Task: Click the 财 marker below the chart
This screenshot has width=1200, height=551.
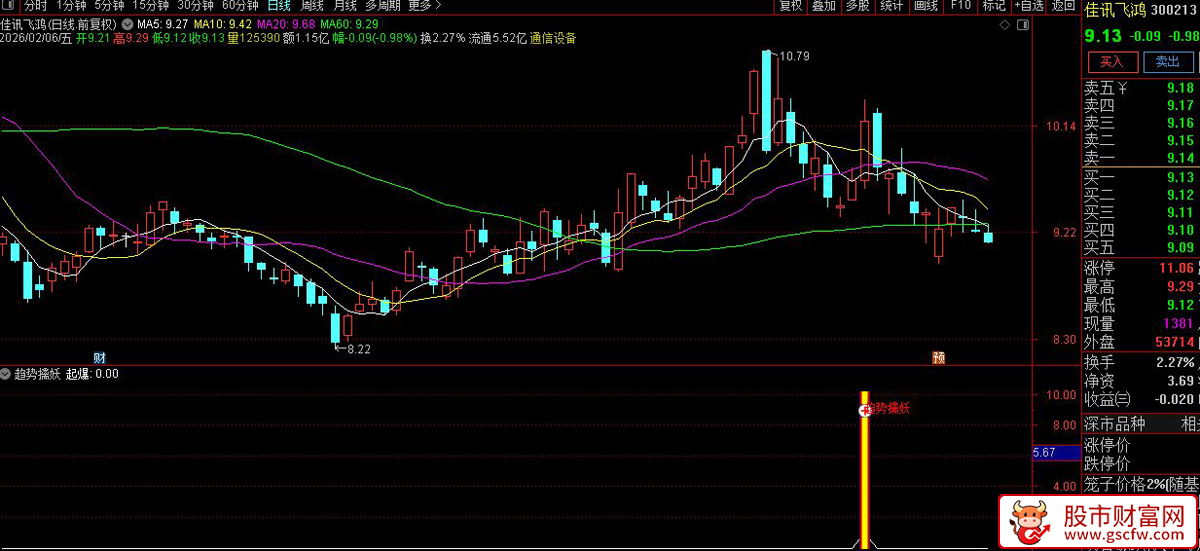Action: 99,357
